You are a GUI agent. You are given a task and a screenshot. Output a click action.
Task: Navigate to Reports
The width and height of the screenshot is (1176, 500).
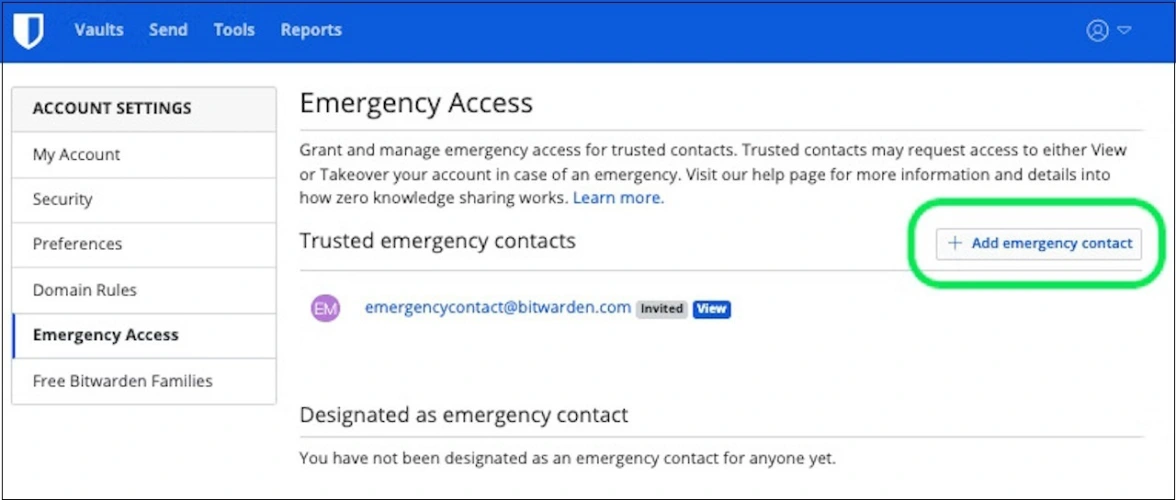[x=311, y=30]
